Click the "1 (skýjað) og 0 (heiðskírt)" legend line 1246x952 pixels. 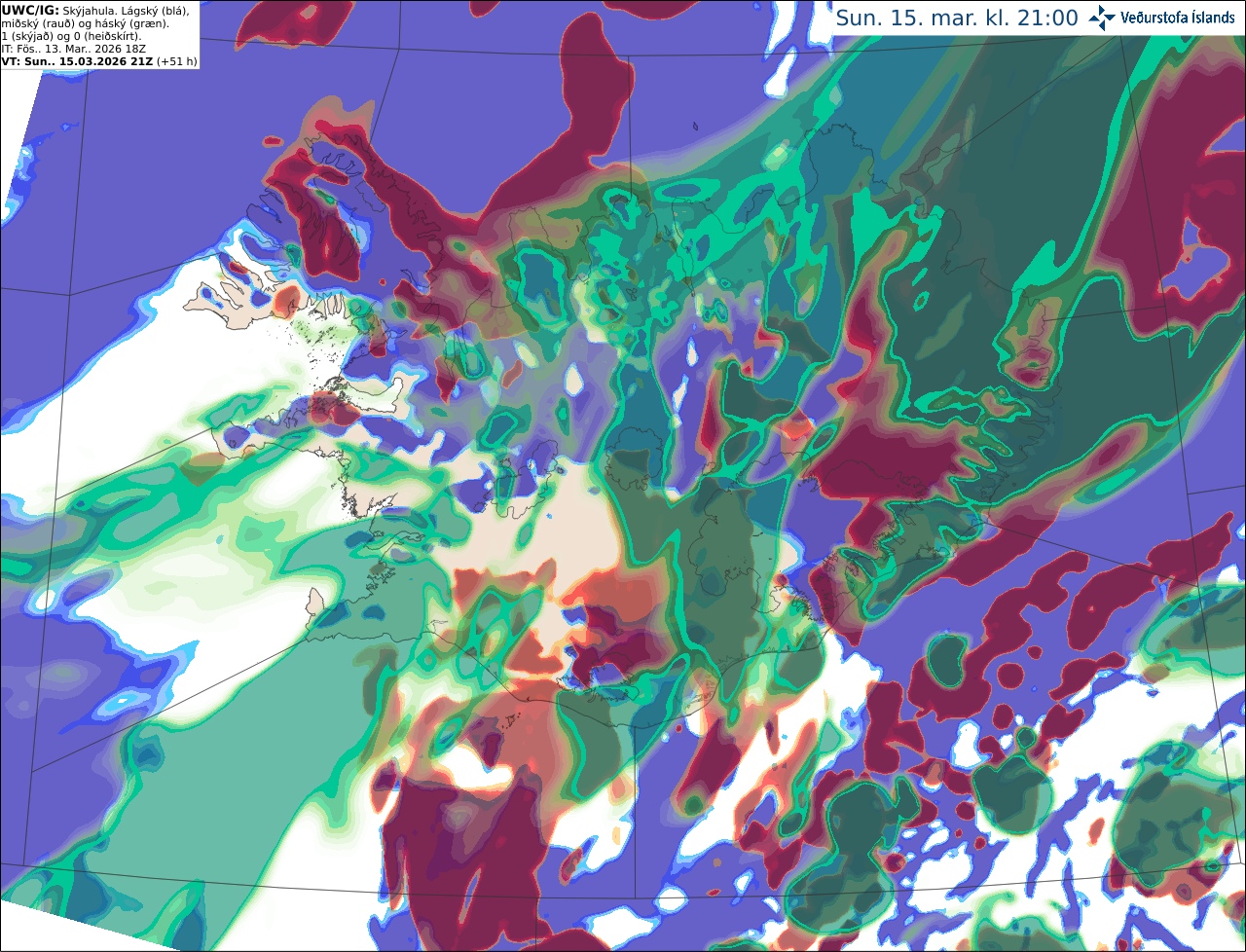[71, 37]
